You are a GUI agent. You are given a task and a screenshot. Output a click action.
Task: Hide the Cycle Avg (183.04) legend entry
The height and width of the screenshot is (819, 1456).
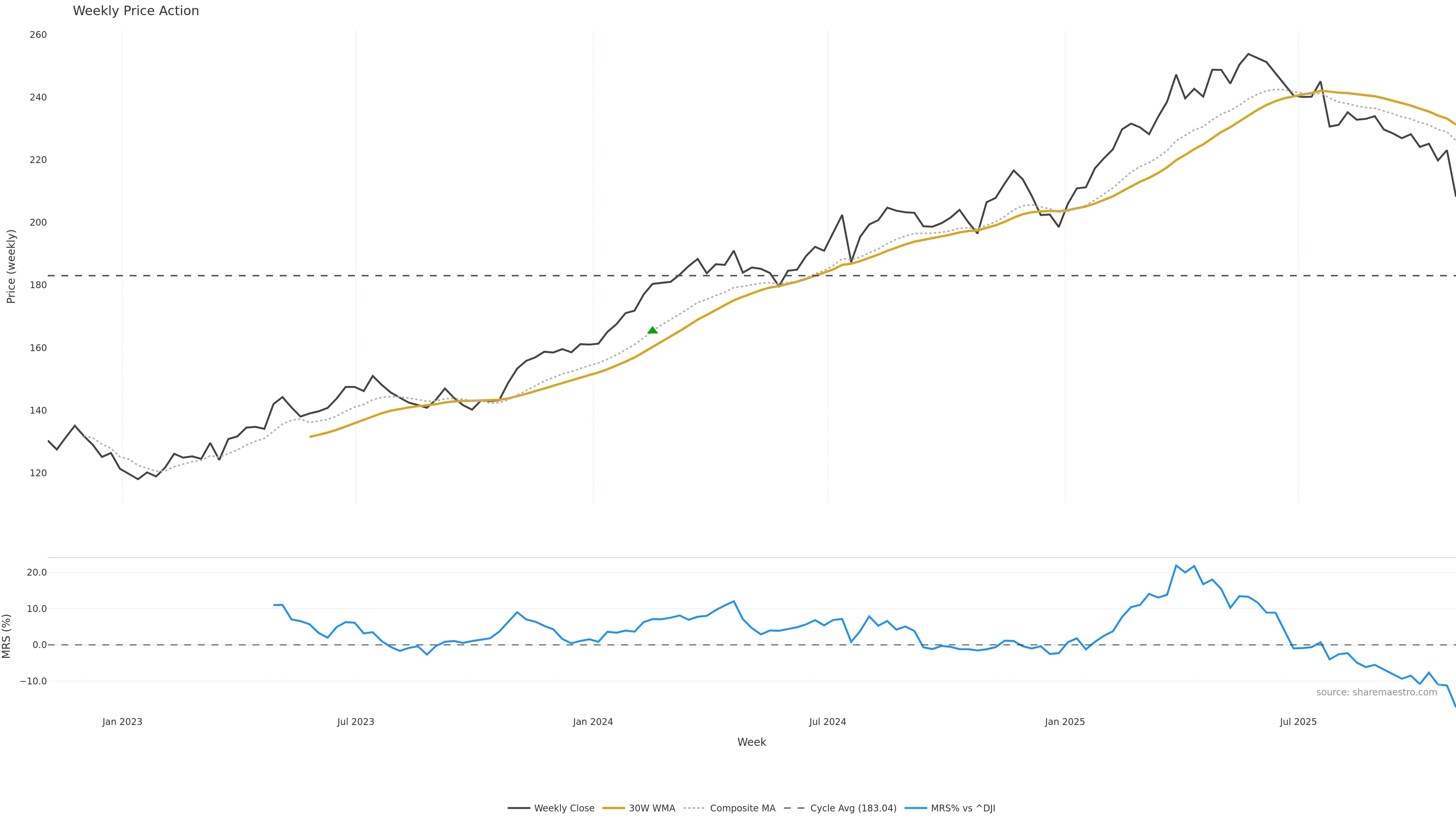pos(853,808)
